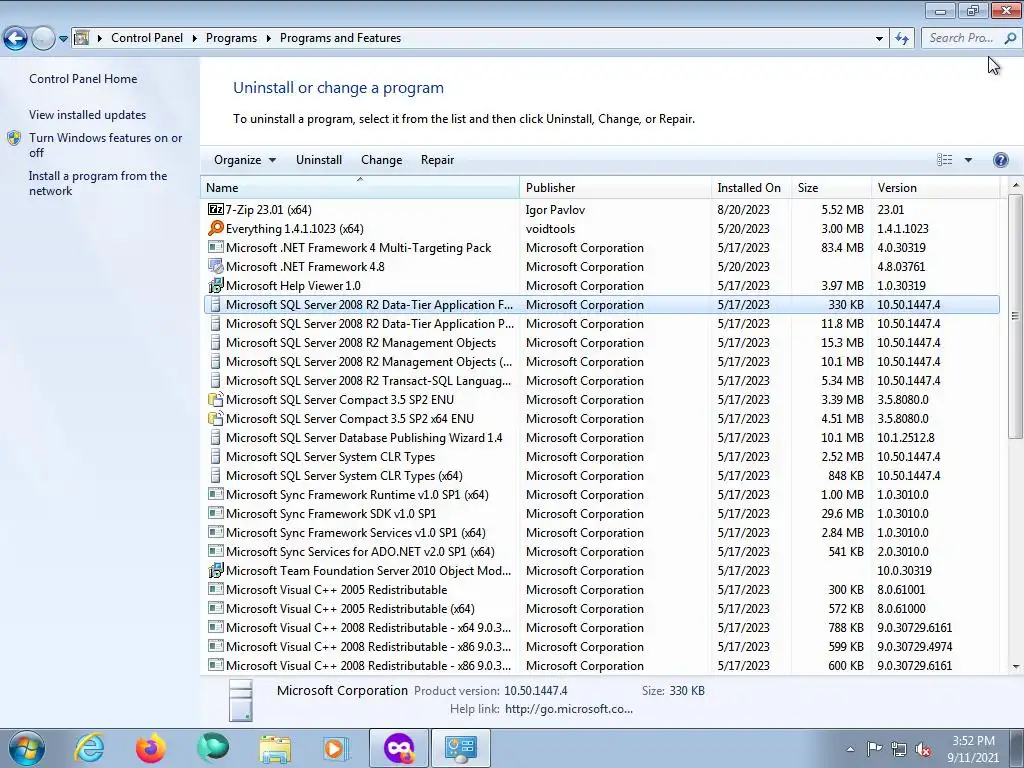Sort list by the Version column
Viewport: 1024px width, 768px height.
pos(936,187)
